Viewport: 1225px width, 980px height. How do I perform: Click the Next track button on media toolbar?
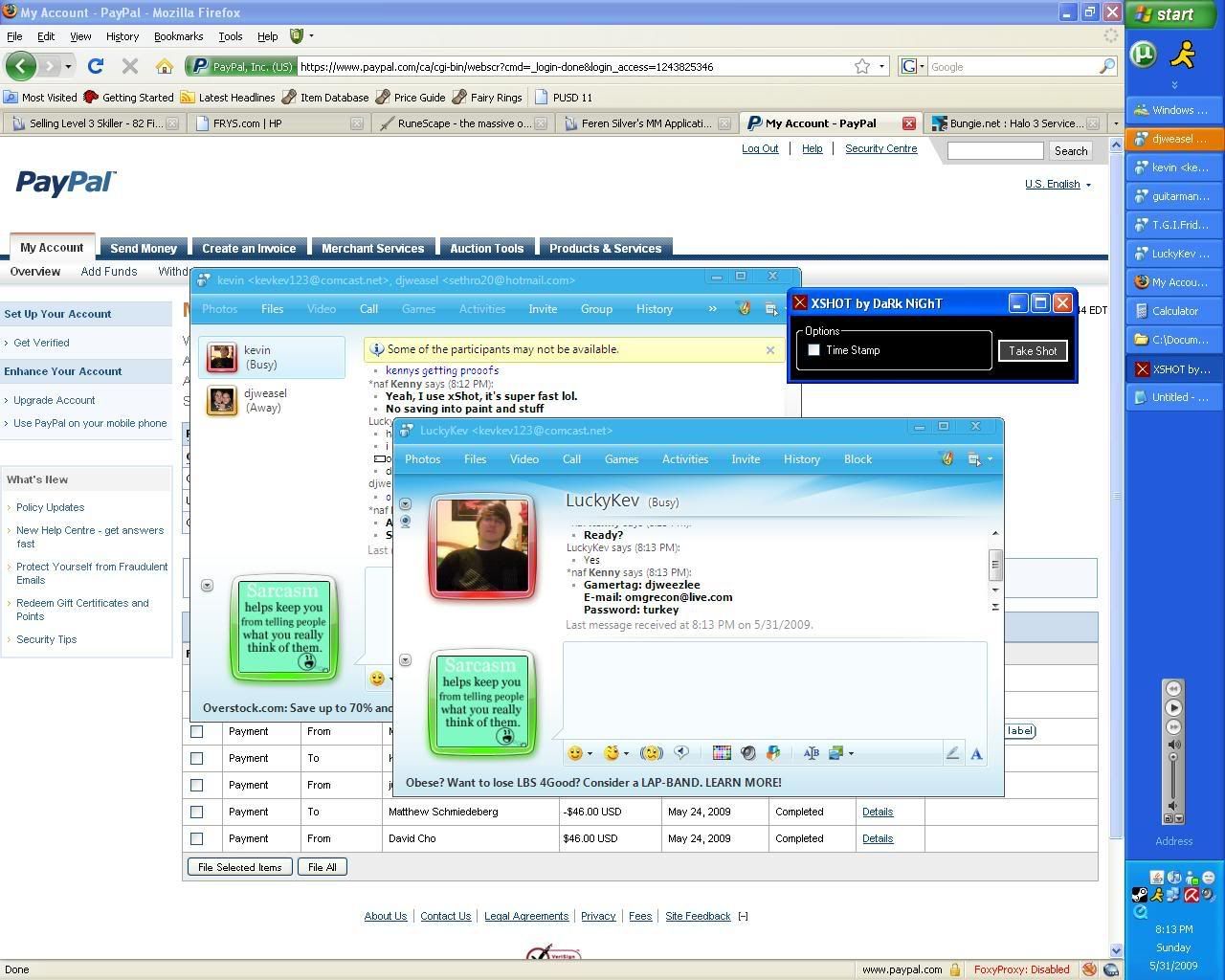[x=1173, y=727]
